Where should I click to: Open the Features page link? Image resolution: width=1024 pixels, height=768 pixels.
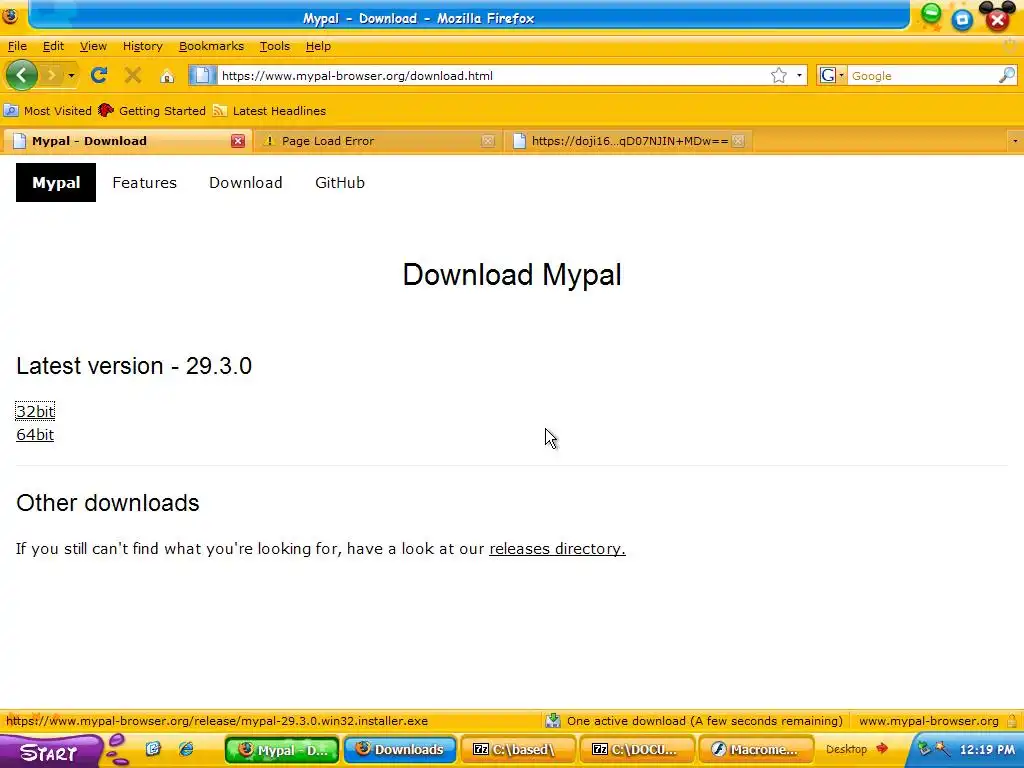coord(144,182)
